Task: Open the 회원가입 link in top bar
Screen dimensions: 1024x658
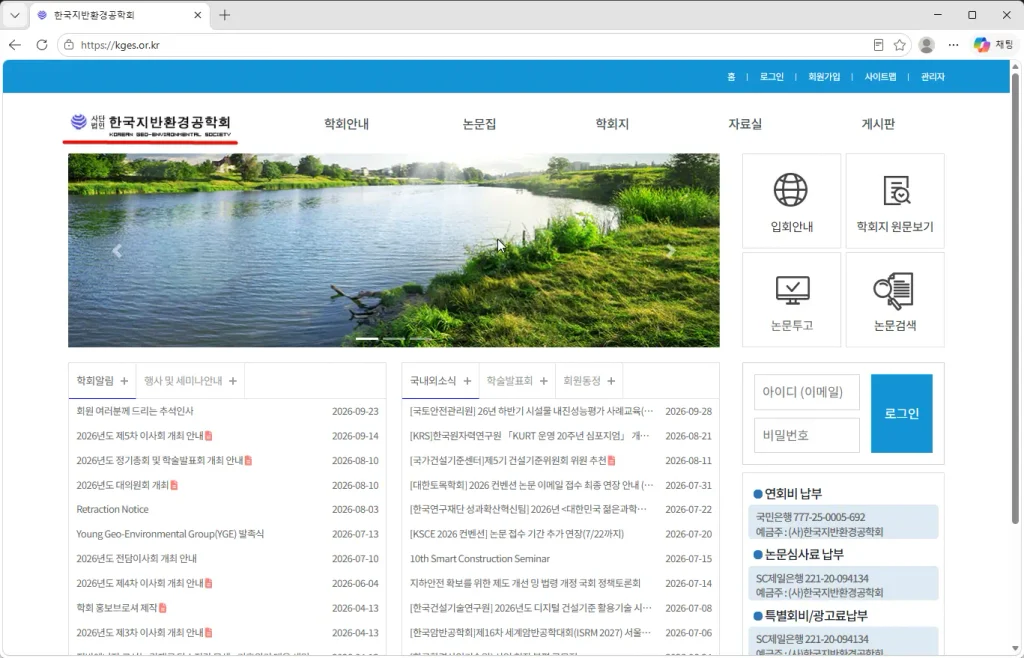Action: tap(824, 76)
